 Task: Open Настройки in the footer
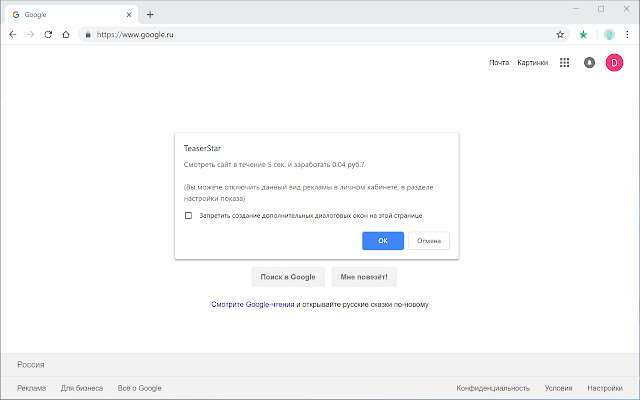[604, 387]
